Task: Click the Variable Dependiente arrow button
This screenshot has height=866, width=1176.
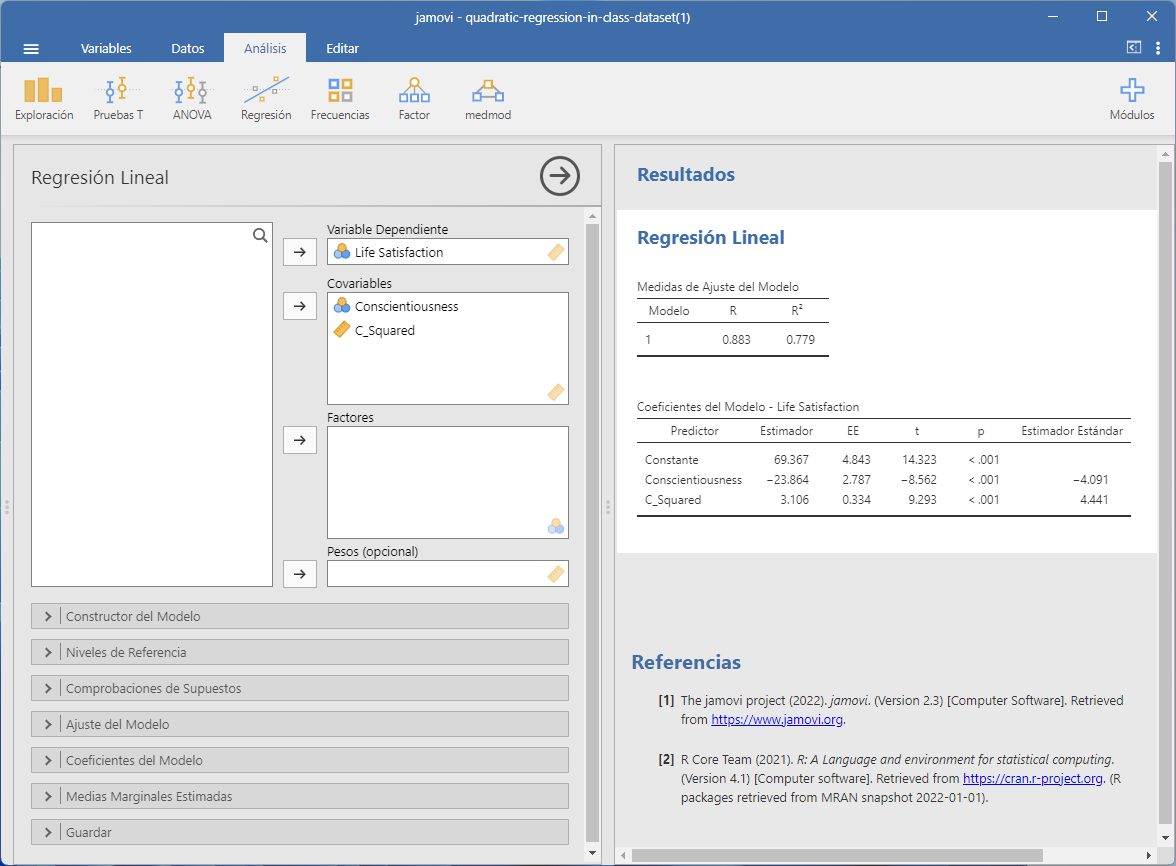Action: (x=300, y=252)
